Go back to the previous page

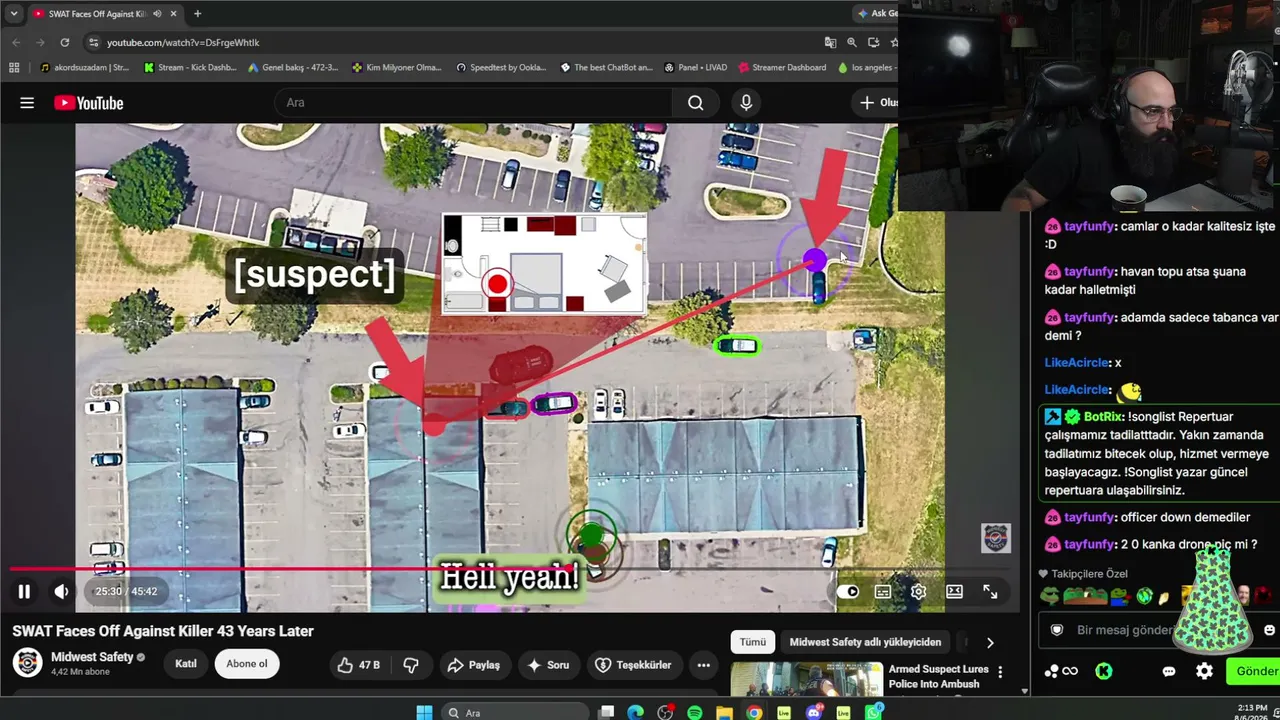[16, 43]
